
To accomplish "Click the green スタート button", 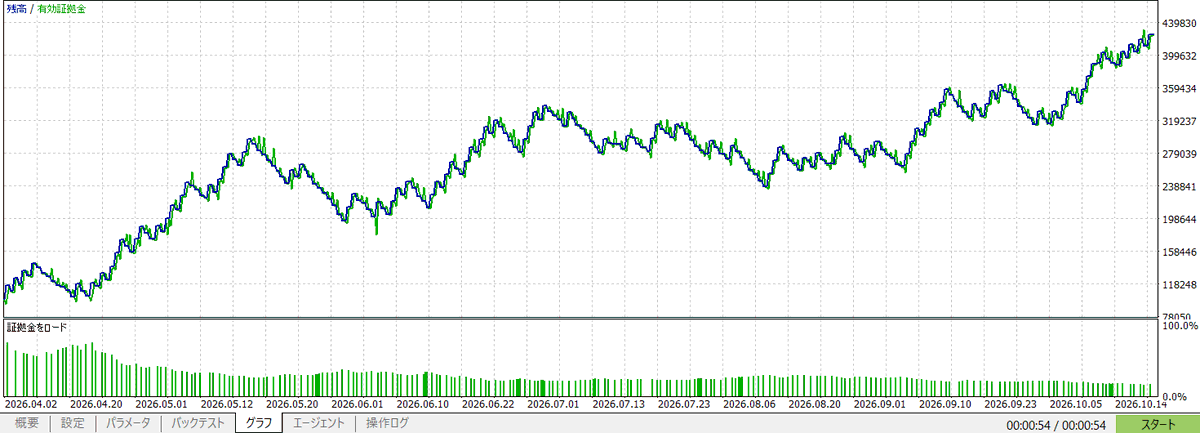I will [x=1158, y=424].
